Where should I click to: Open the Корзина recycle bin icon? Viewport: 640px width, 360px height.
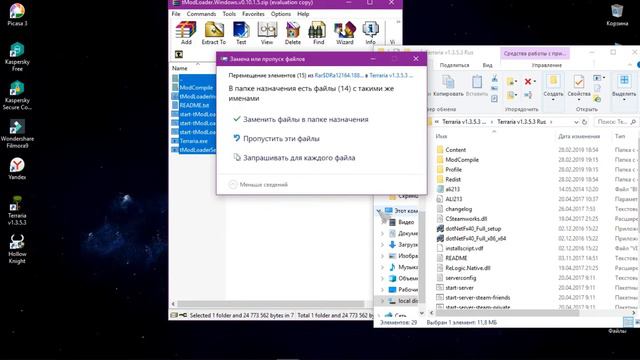(617, 15)
